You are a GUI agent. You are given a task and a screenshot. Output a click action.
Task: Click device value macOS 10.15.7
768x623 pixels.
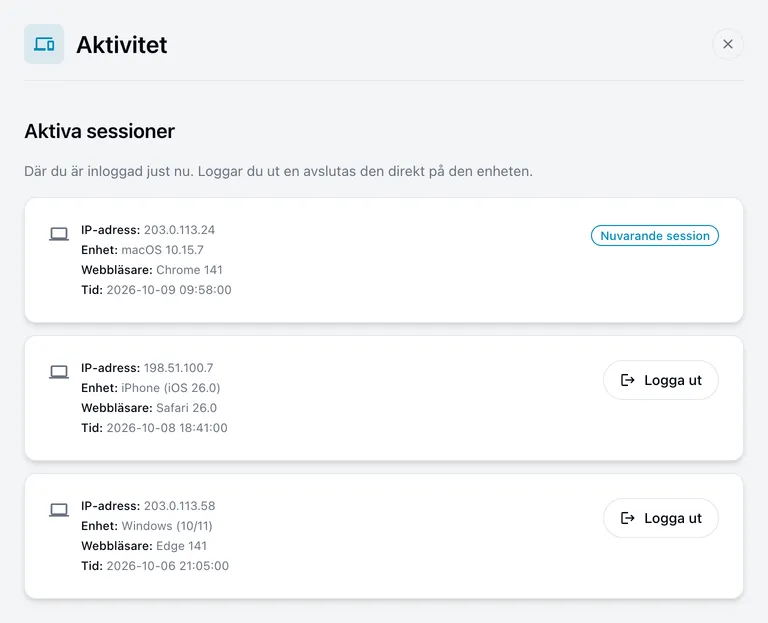click(x=162, y=250)
